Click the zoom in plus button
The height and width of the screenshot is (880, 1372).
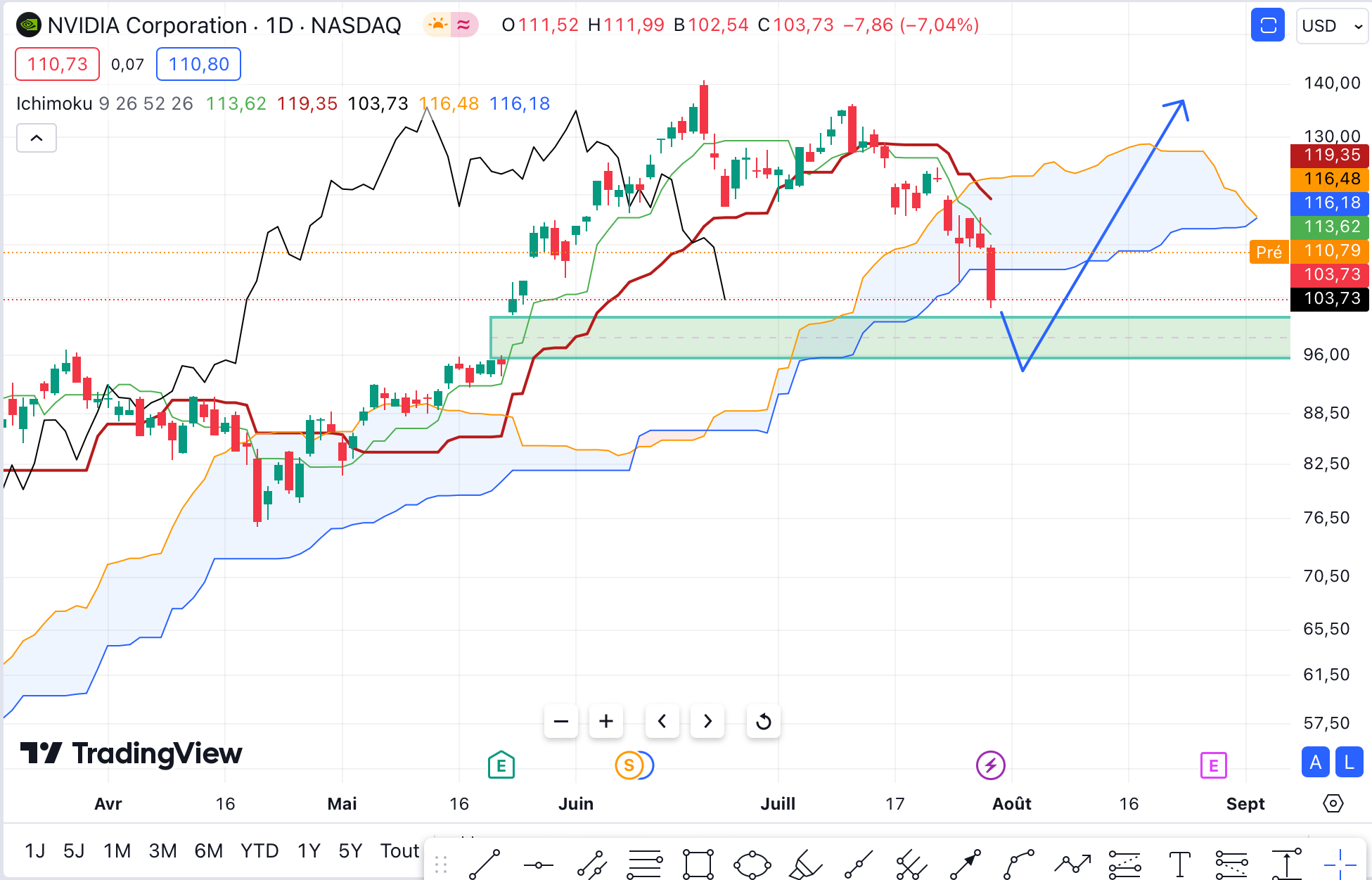point(606,721)
